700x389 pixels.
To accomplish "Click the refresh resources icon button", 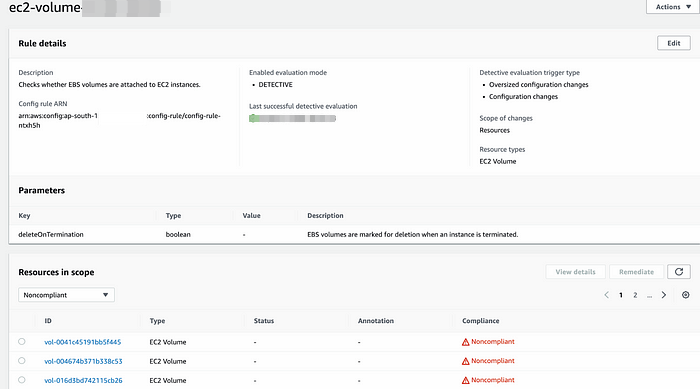I will tap(679, 272).
